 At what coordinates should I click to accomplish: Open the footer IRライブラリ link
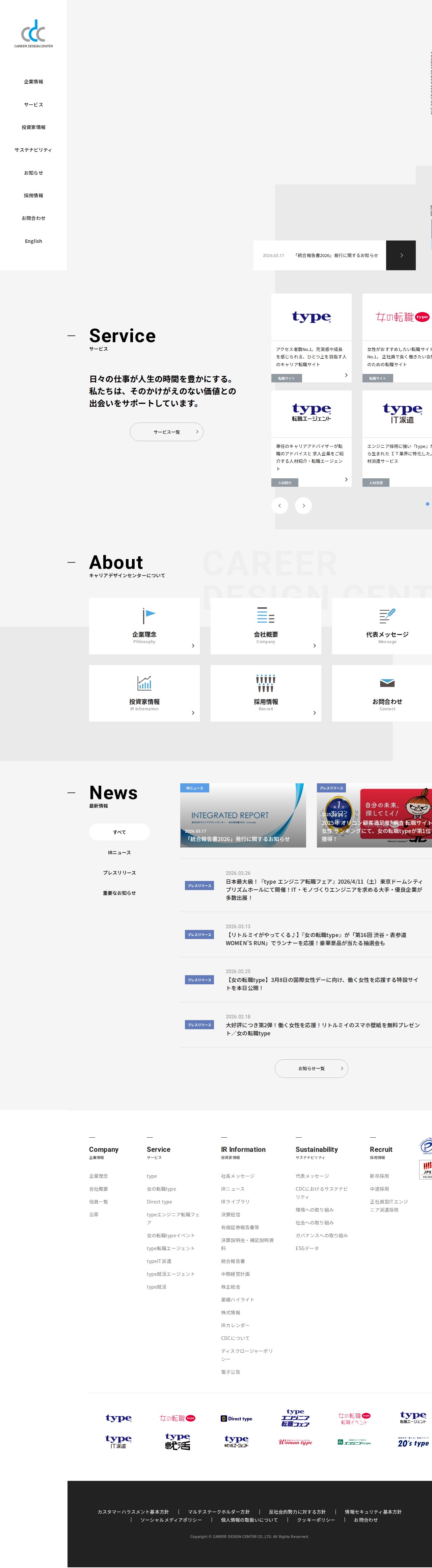(235, 1202)
